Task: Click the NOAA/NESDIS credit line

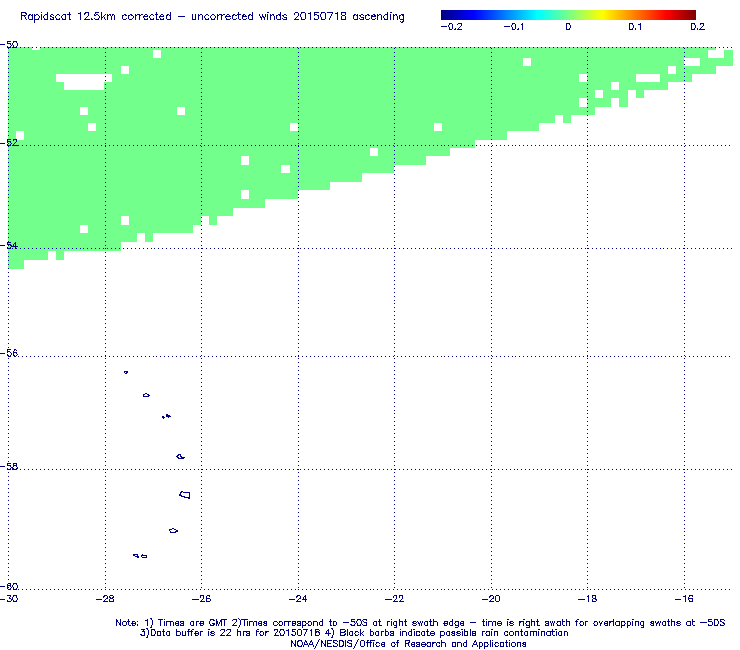Action: click(x=408, y=644)
